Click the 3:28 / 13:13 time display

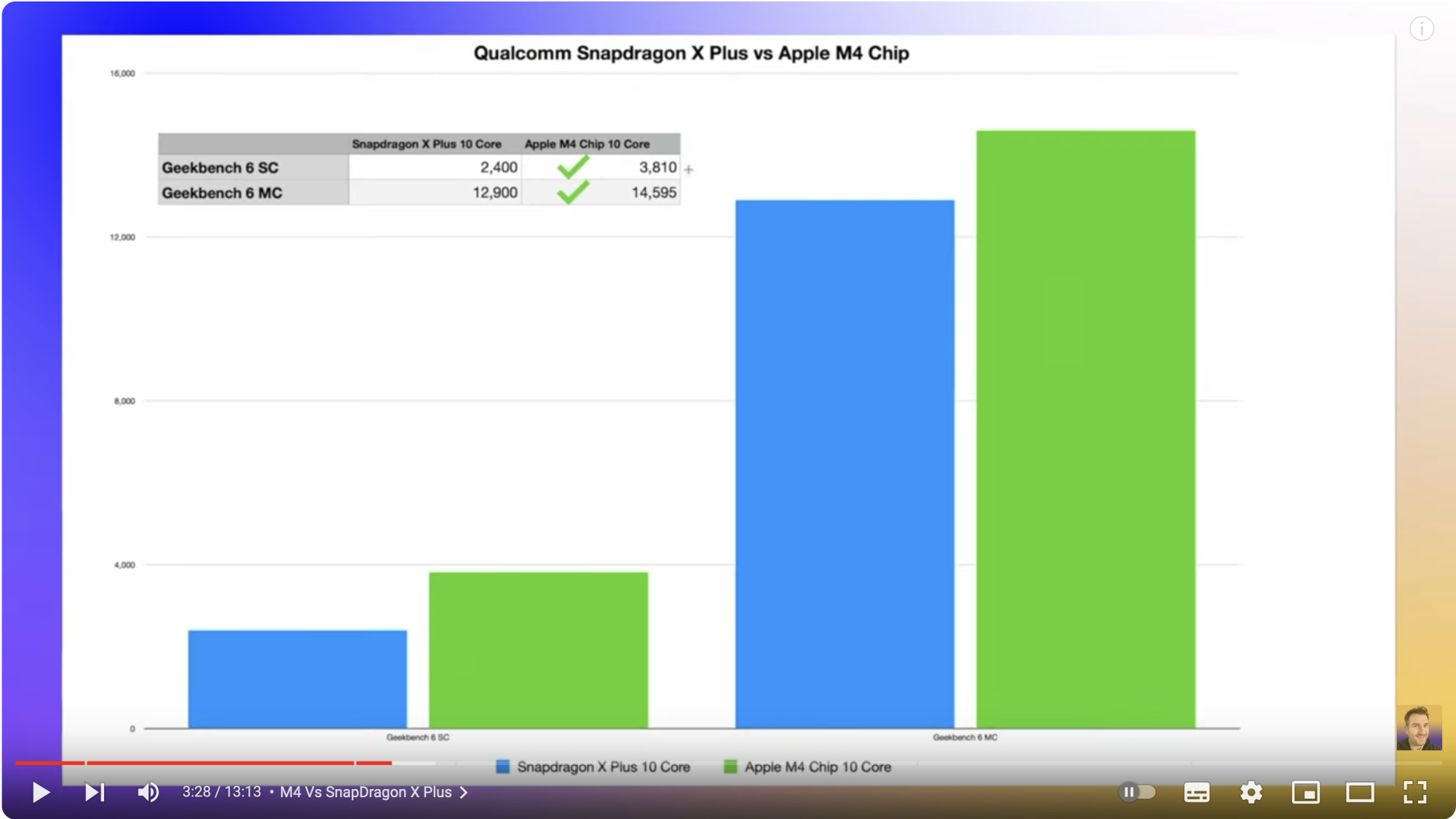(221, 792)
